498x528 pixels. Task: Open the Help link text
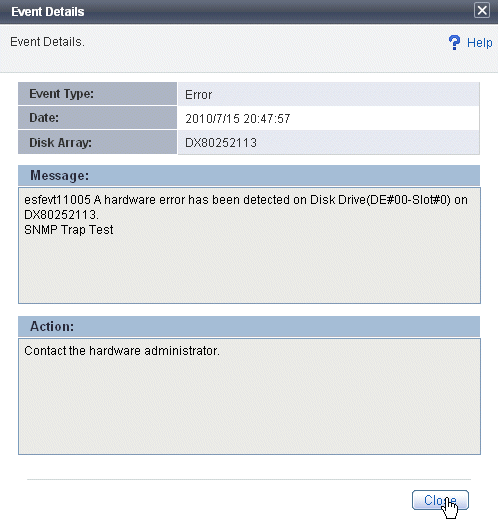(x=479, y=43)
